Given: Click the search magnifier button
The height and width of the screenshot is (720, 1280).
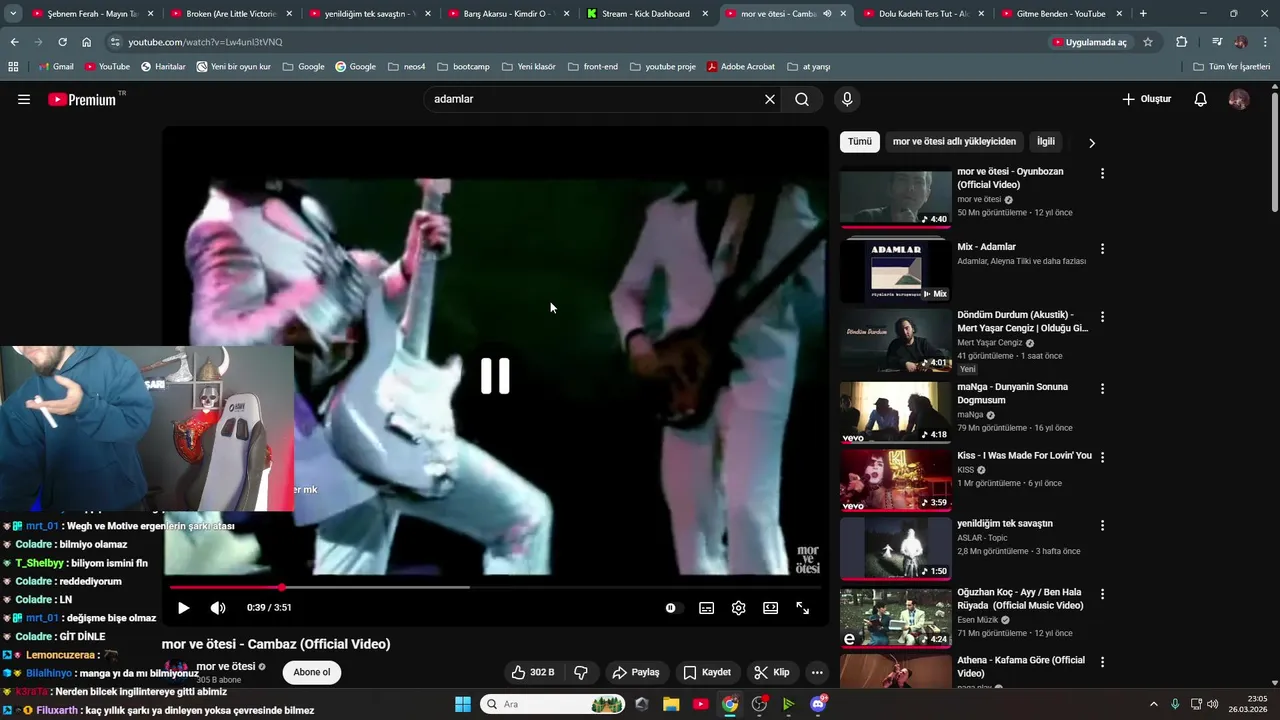Looking at the screenshot, I should 802,99.
